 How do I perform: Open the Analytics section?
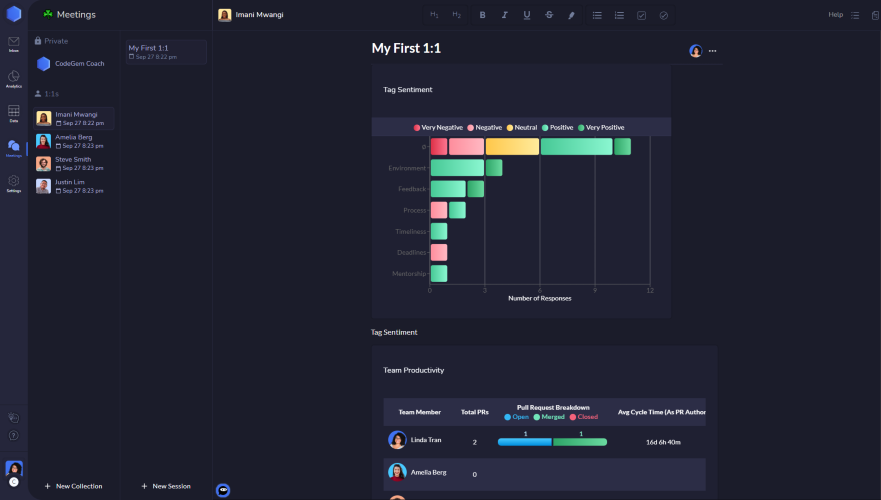[13, 79]
